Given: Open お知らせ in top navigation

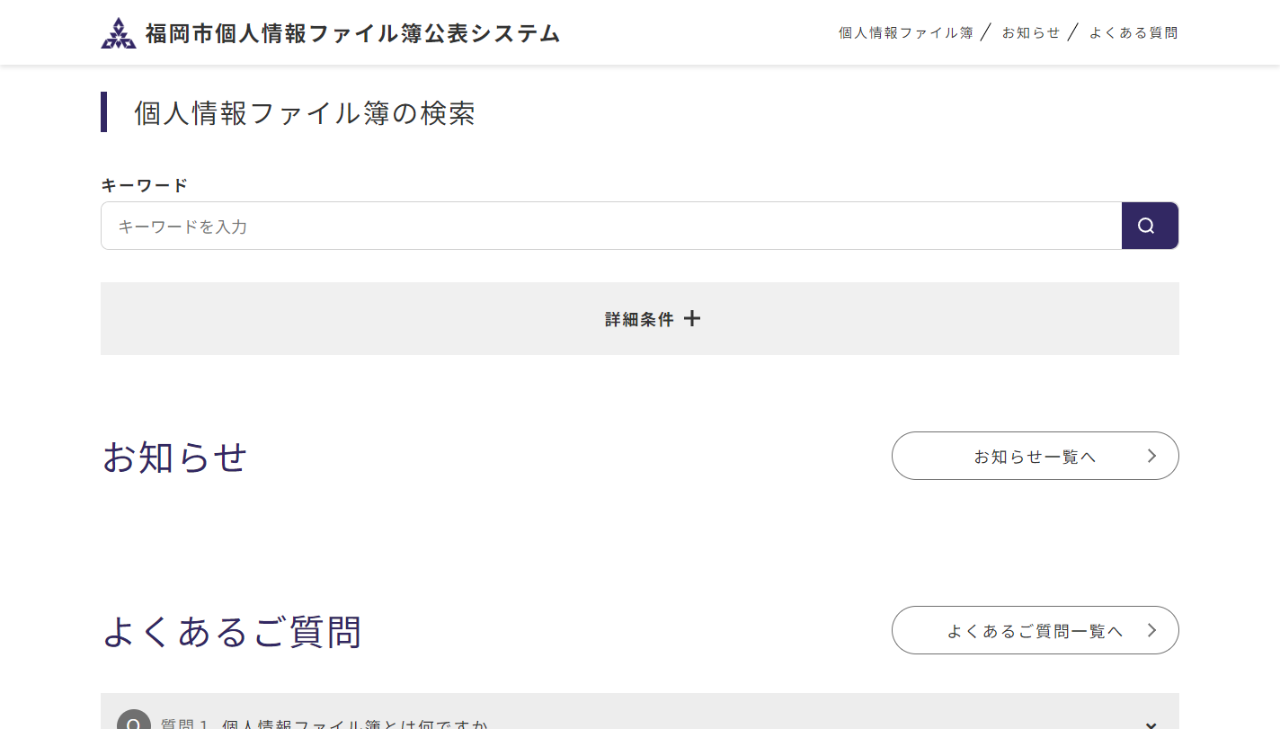Looking at the screenshot, I should pyautogui.click(x=1031, y=33).
